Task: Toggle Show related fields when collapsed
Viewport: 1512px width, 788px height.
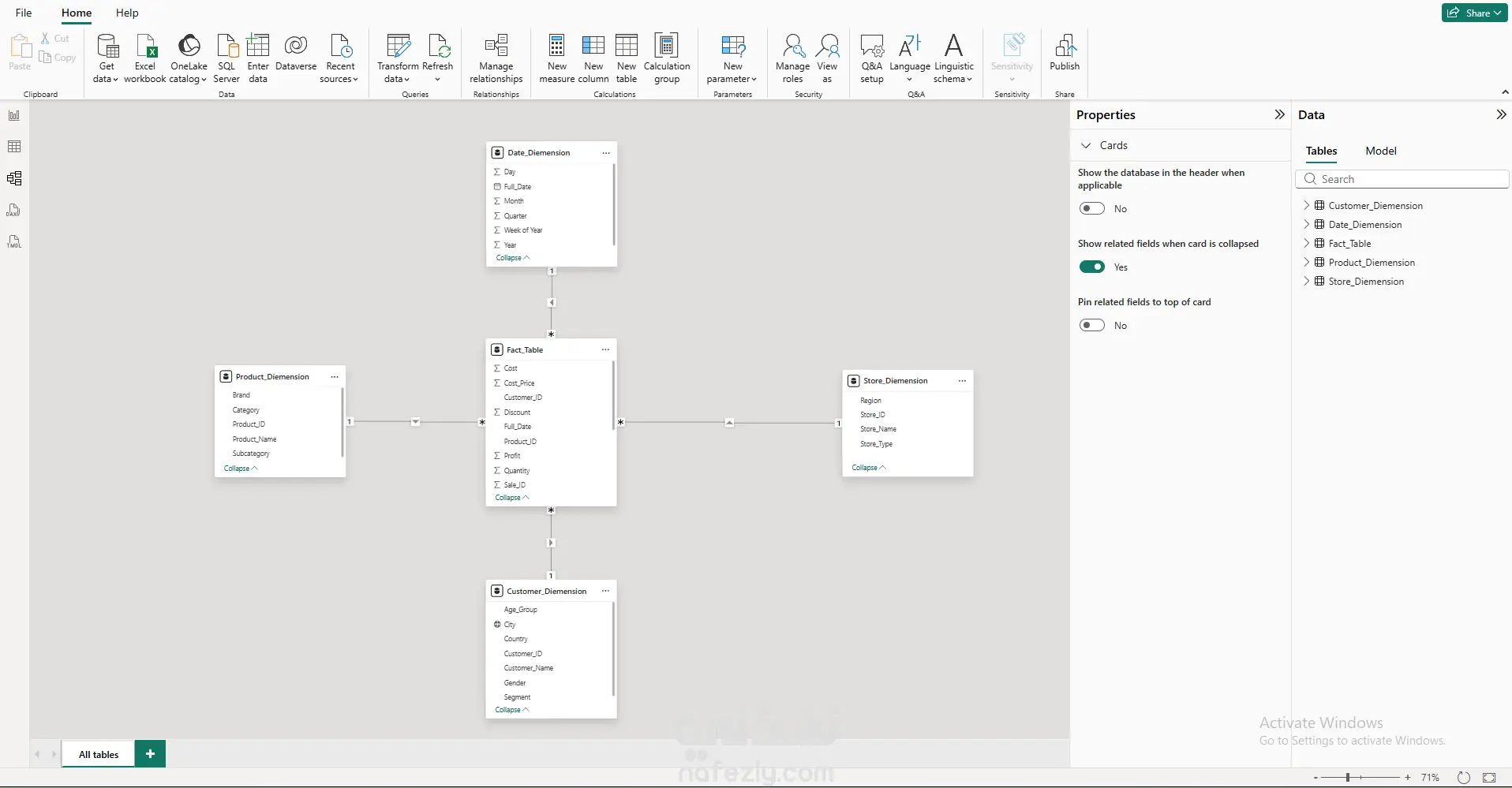Action: coord(1092,267)
